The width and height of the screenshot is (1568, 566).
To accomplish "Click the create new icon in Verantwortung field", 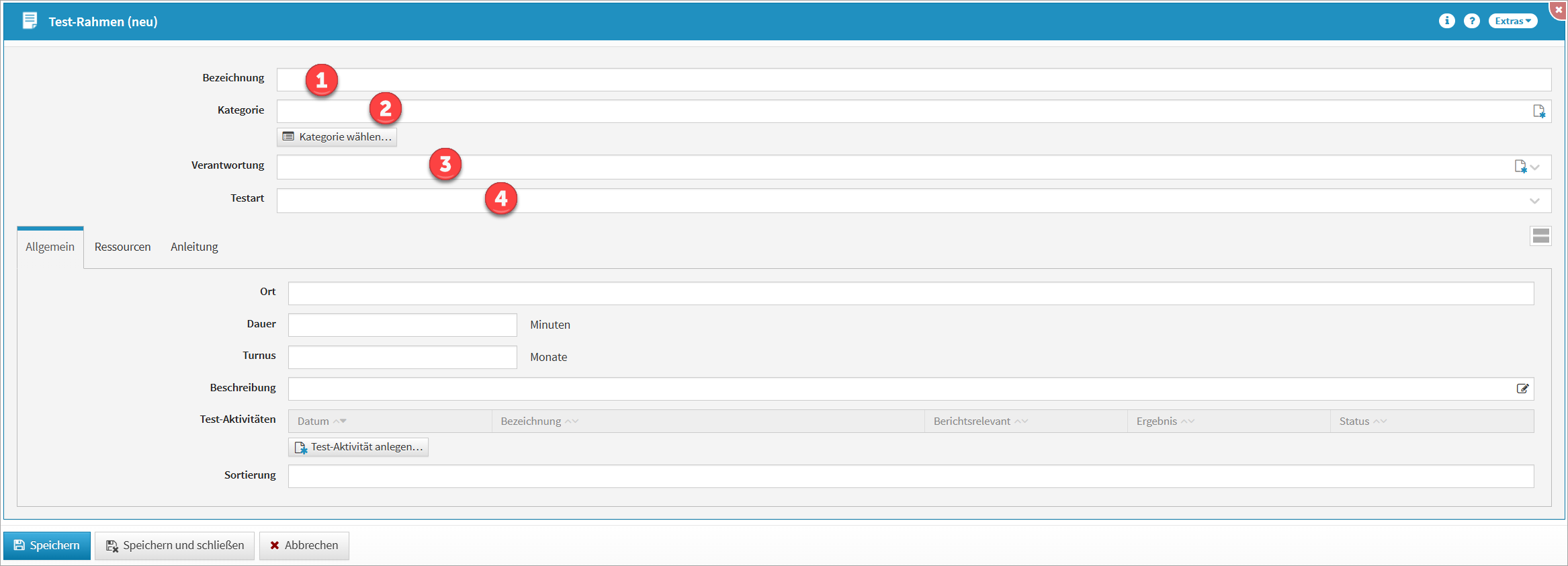I will [x=1520, y=167].
